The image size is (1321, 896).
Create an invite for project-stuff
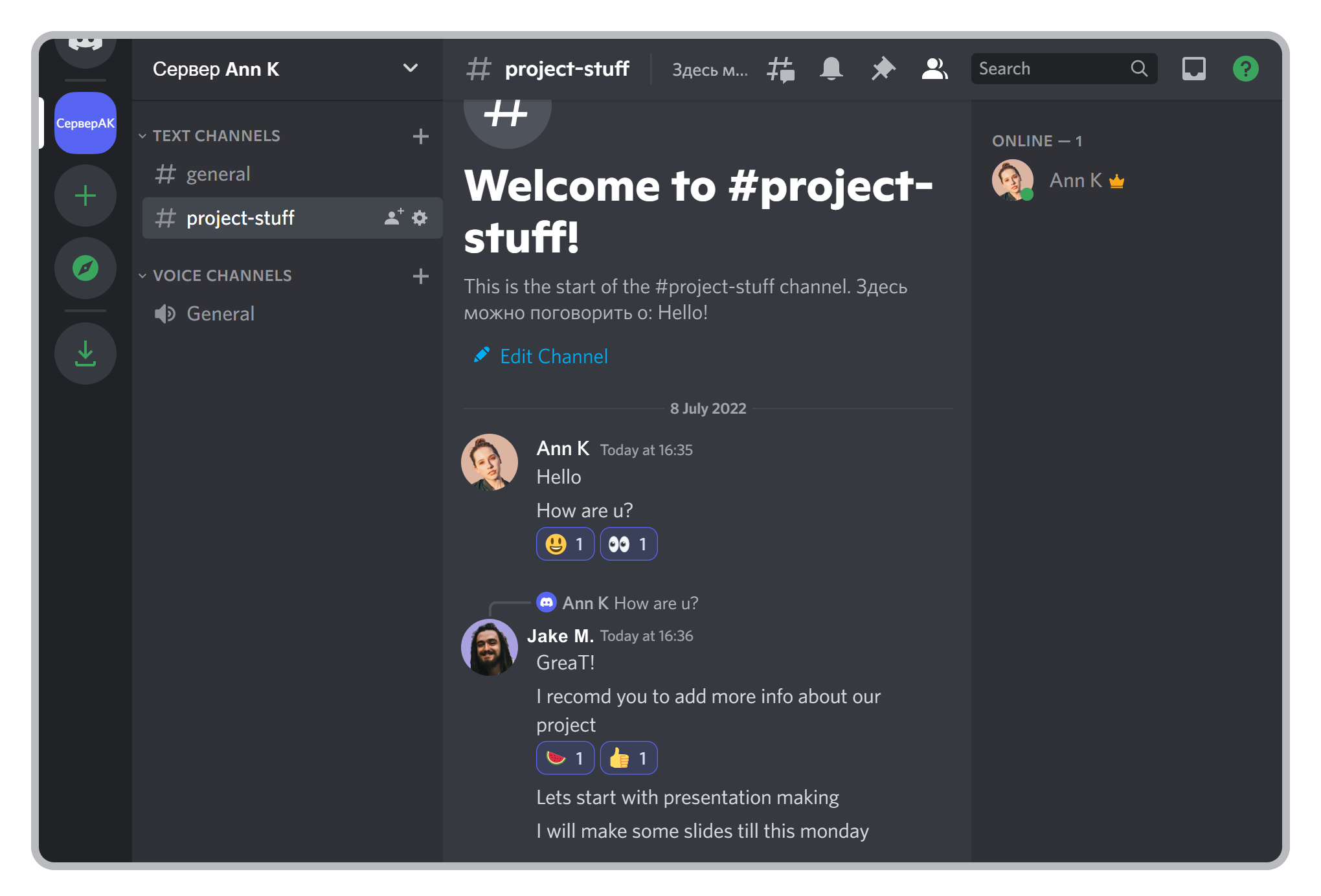pos(393,218)
